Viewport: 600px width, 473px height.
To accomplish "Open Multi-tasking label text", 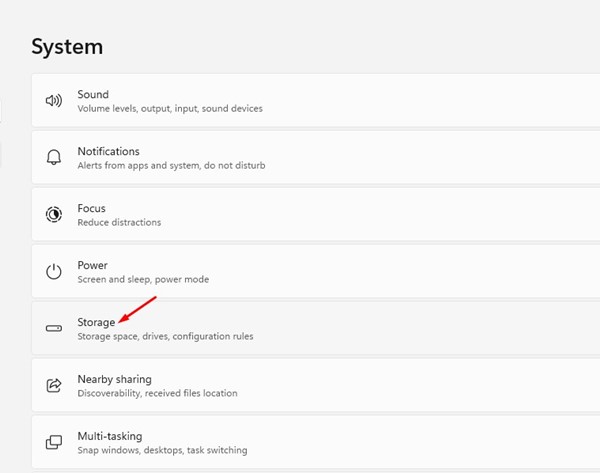I will [110, 436].
